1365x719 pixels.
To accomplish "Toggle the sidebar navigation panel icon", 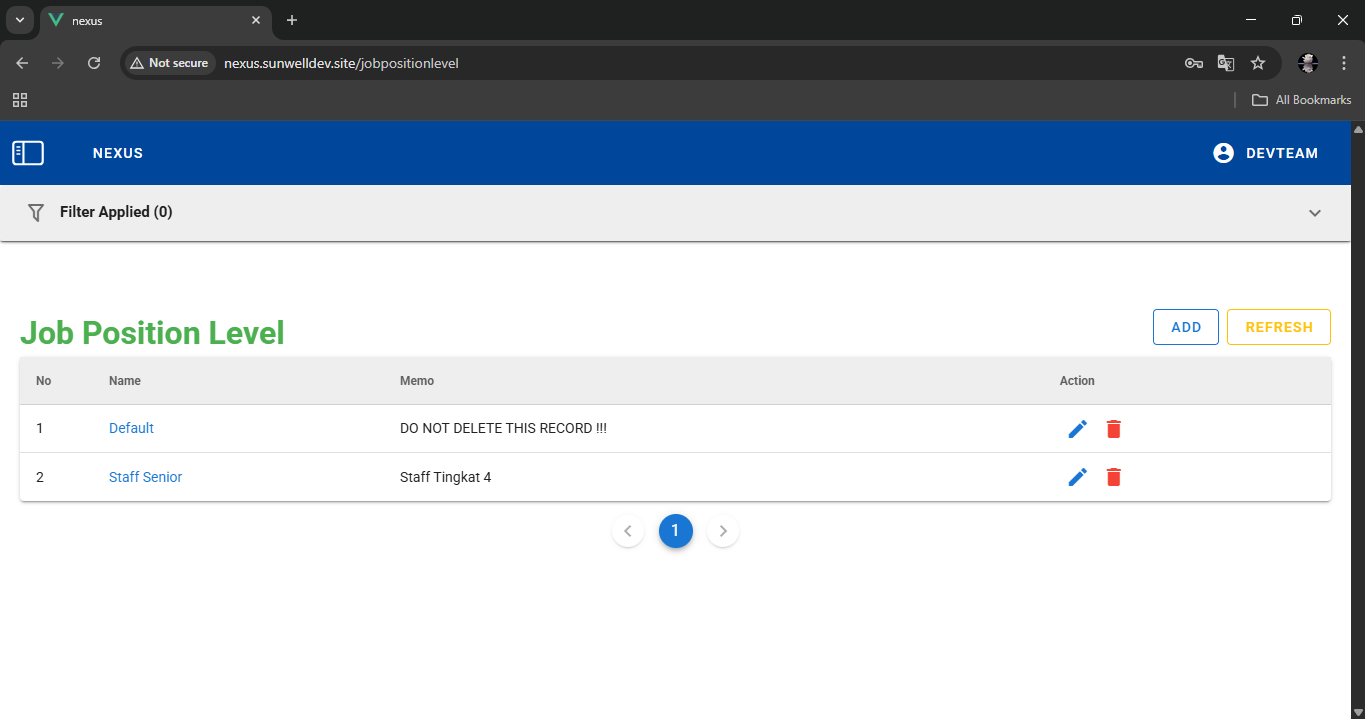I will pyautogui.click(x=28, y=153).
